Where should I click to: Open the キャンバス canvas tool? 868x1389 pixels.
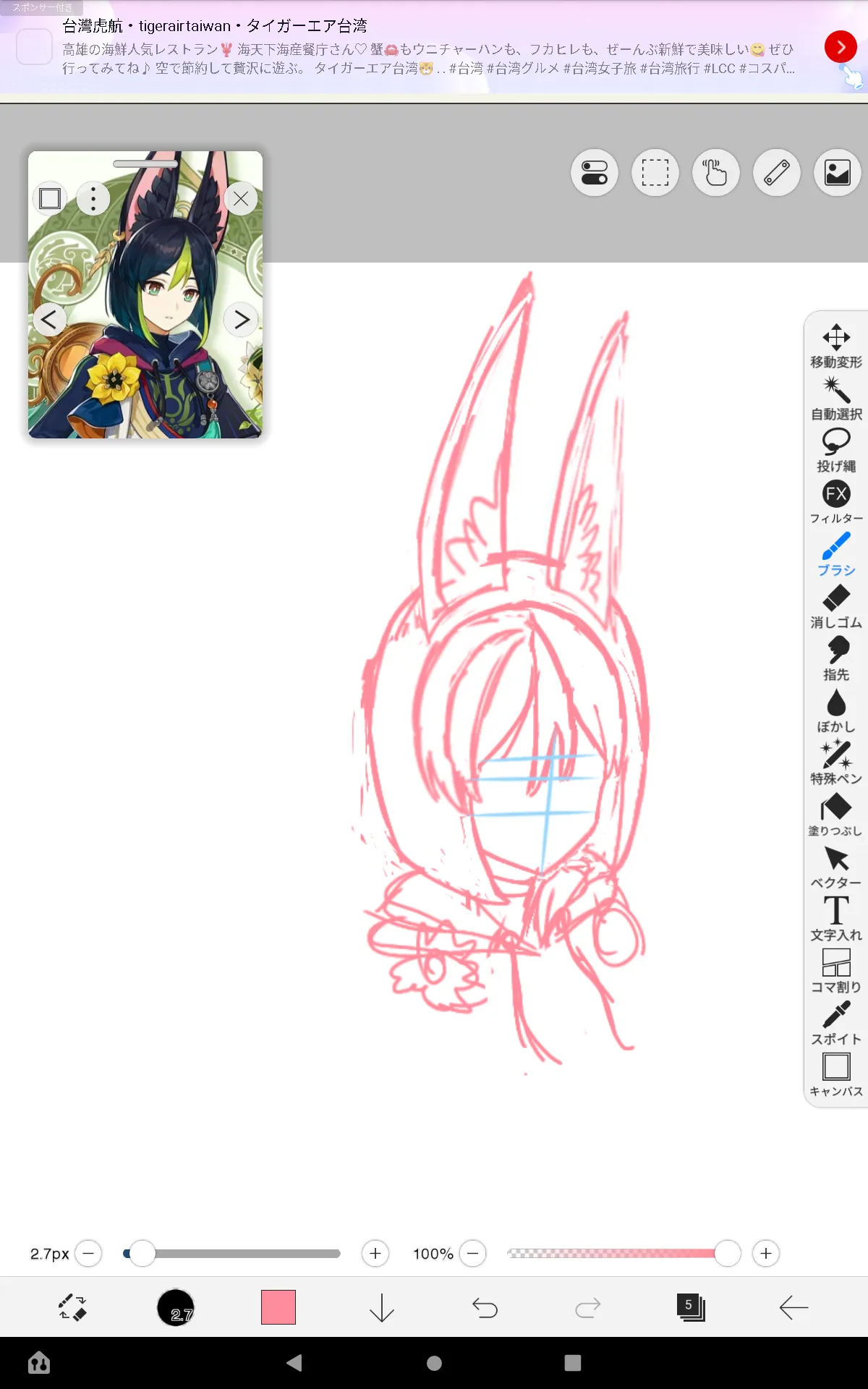836,1075
